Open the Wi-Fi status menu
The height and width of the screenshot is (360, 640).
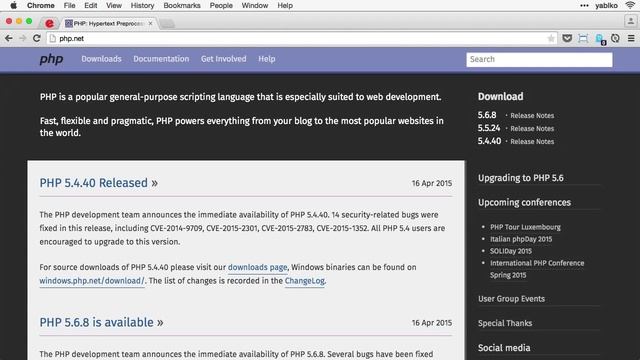630,5
